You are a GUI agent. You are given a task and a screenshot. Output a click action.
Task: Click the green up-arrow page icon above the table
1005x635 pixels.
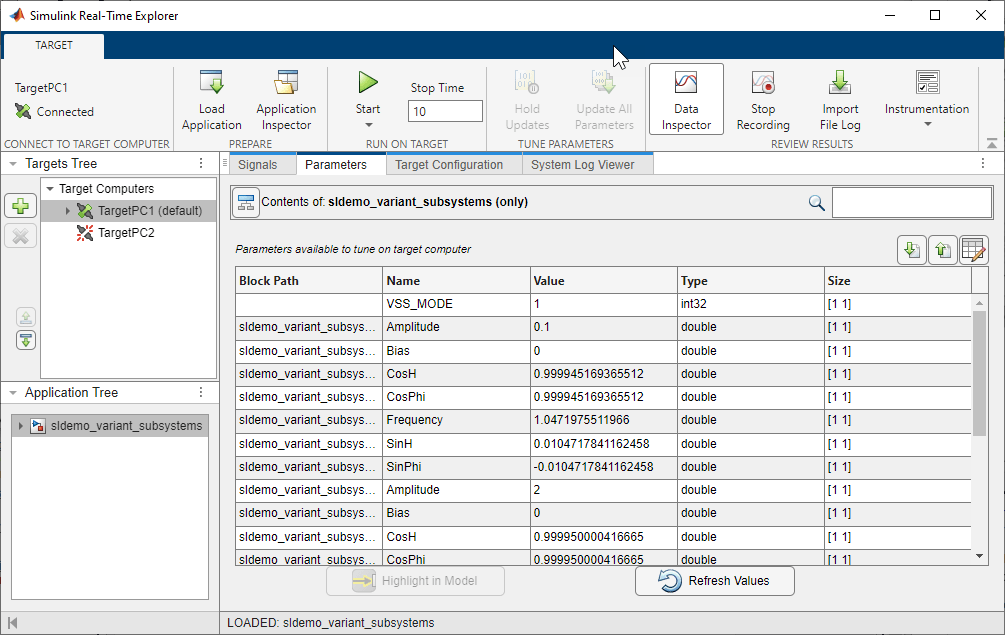[942, 250]
